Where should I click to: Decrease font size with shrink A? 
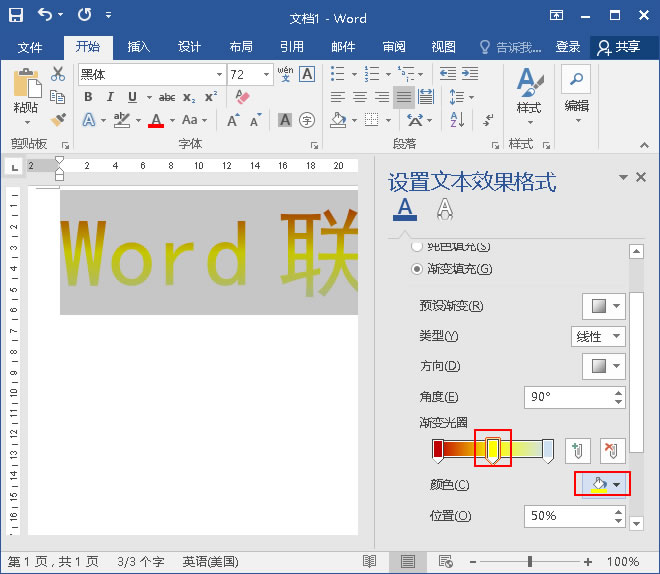coord(255,120)
